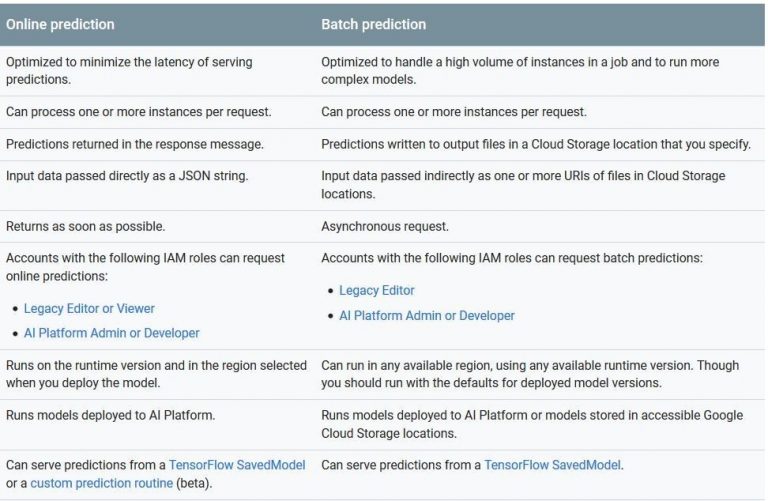Click 'Input data passed indirectly' cell
Screen dimensions: 768x501
(523, 185)
